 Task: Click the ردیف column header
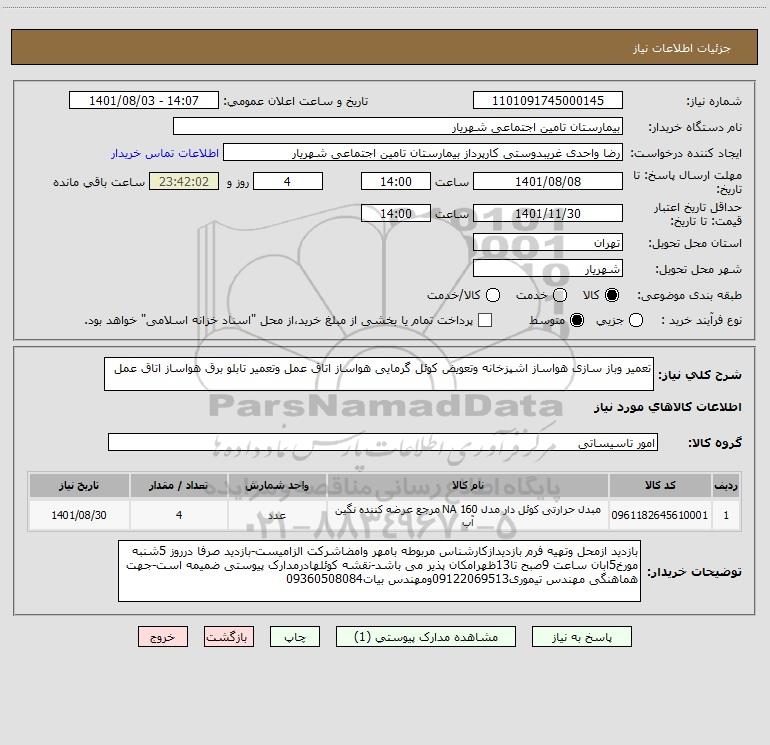click(x=726, y=486)
